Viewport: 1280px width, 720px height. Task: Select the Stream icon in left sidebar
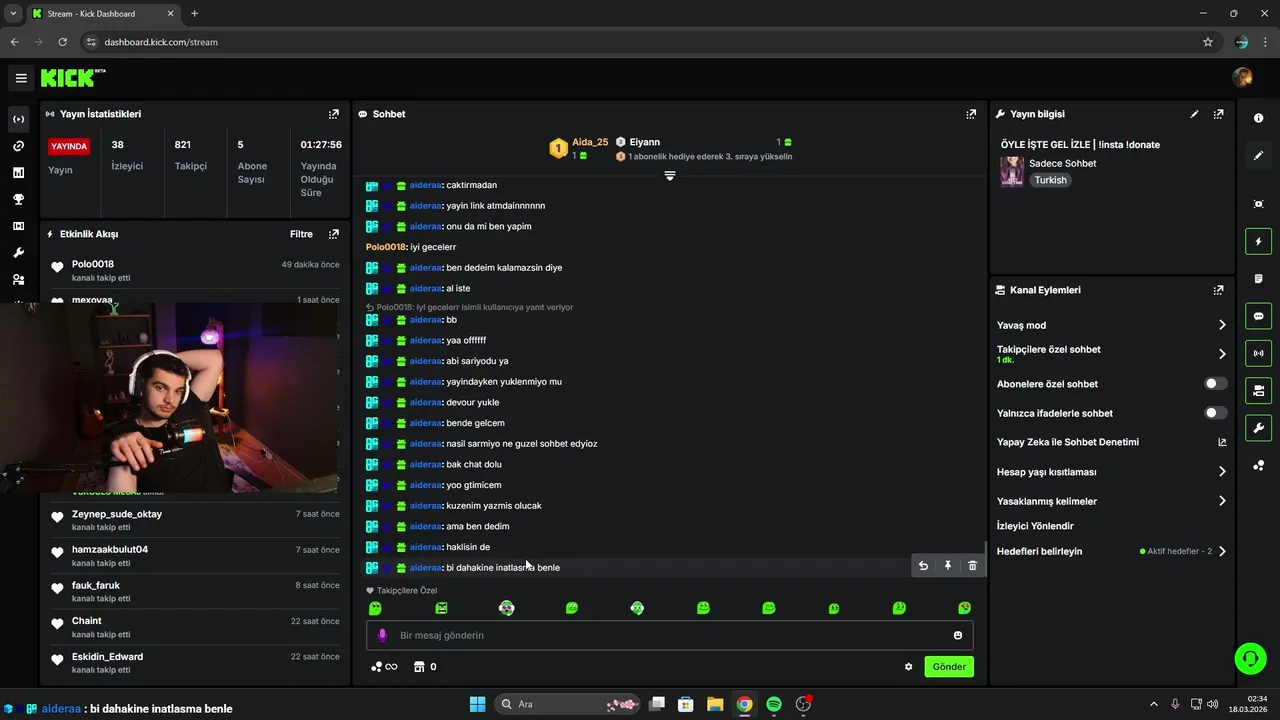(18, 119)
